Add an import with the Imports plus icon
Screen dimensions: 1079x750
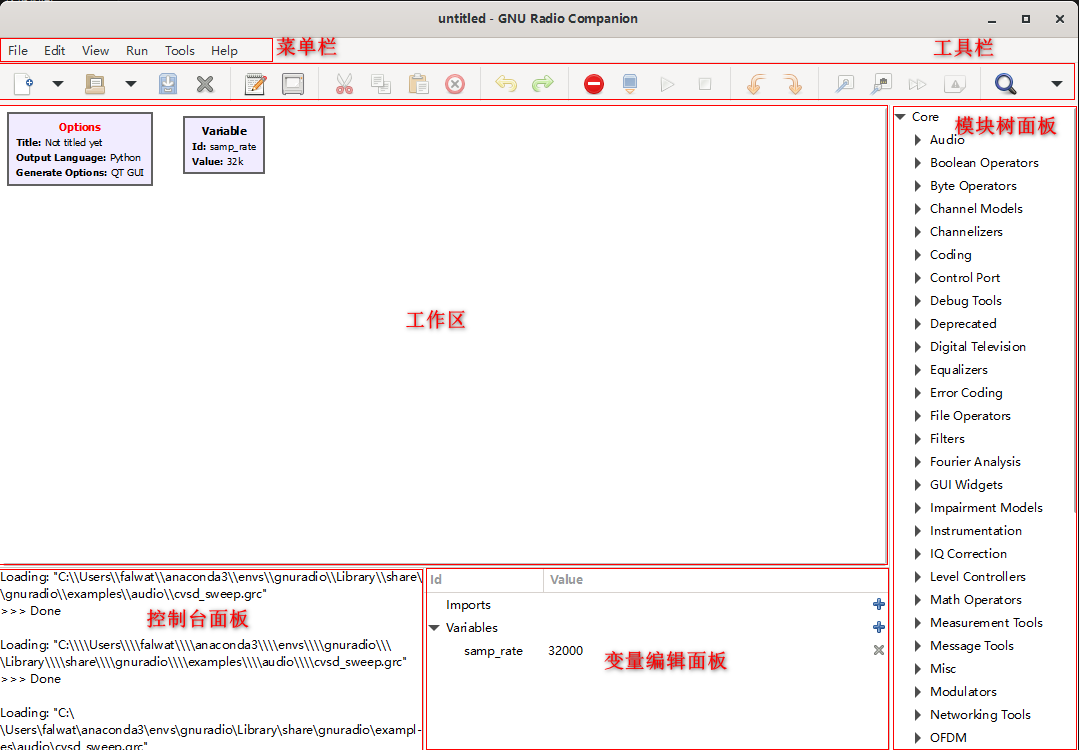click(879, 604)
